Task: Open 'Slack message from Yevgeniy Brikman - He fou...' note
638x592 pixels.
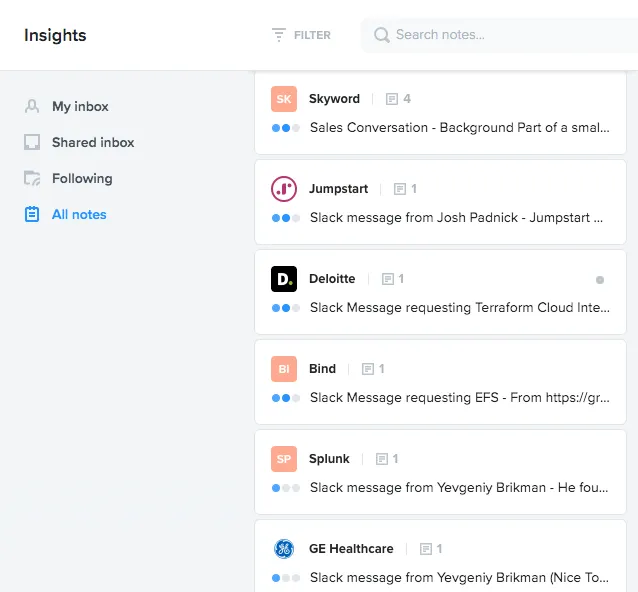Action: pyautogui.click(x=459, y=487)
